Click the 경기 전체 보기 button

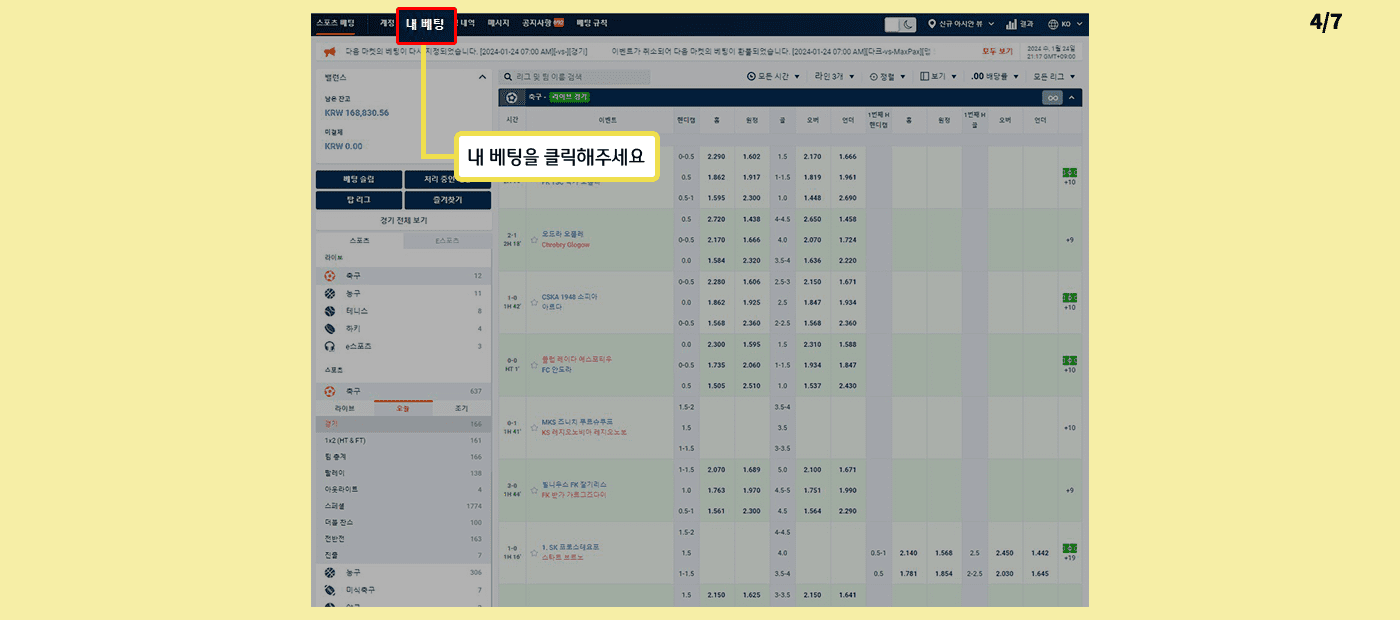(403, 220)
